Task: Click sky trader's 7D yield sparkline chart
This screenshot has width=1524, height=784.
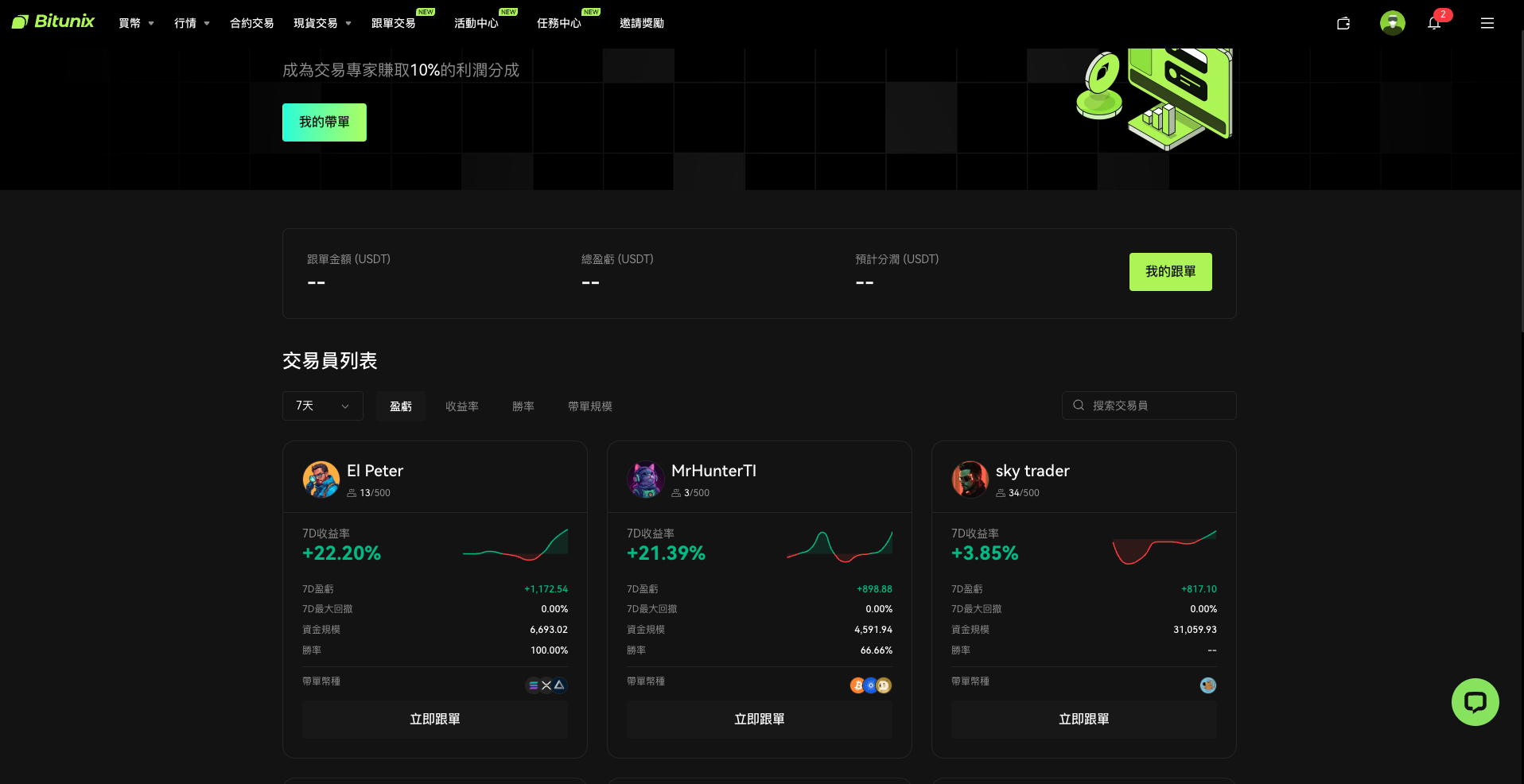Action: click(1164, 546)
